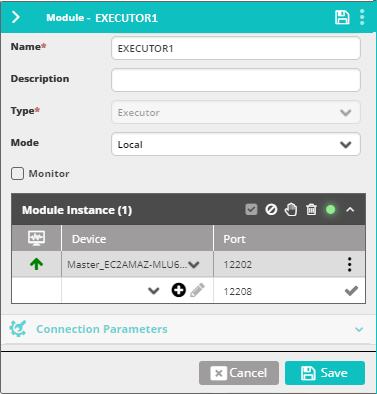Screen dimensions: 377x394
Task: Click the trash delete icon in Module Instance
Action: [311, 210]
